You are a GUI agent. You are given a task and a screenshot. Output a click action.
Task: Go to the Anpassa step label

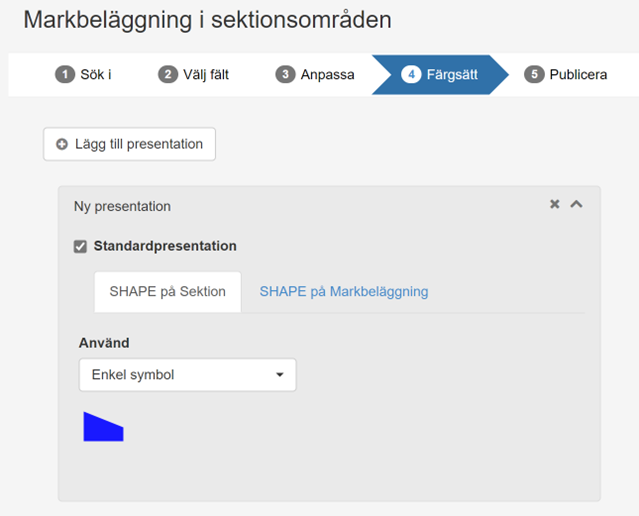coord(327,75)
